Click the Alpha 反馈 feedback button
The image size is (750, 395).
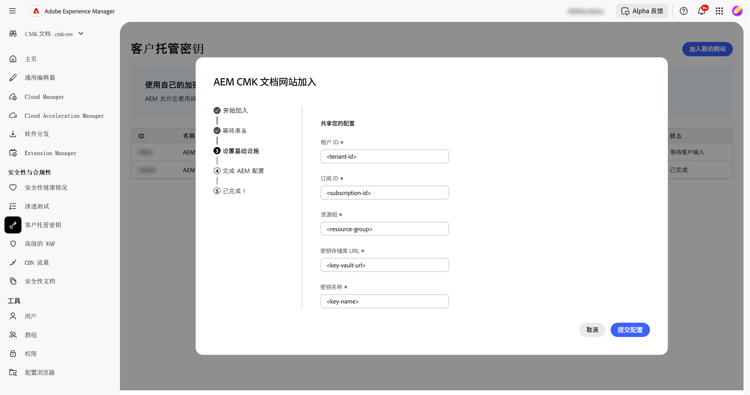pos(642,11)
